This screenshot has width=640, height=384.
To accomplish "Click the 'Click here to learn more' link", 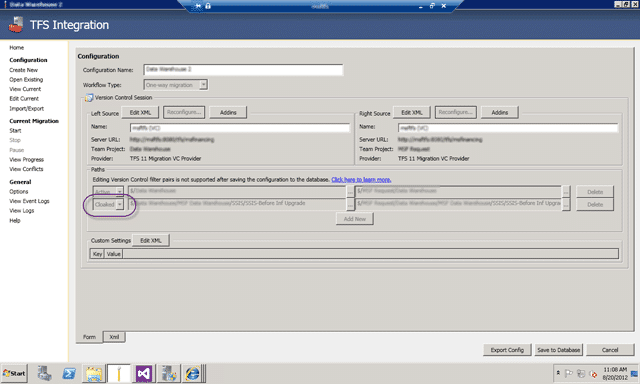I will click(361, 180).
